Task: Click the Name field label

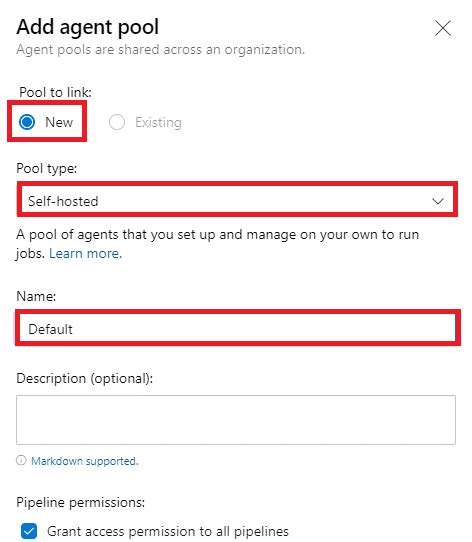Action: tap(36, 296)
